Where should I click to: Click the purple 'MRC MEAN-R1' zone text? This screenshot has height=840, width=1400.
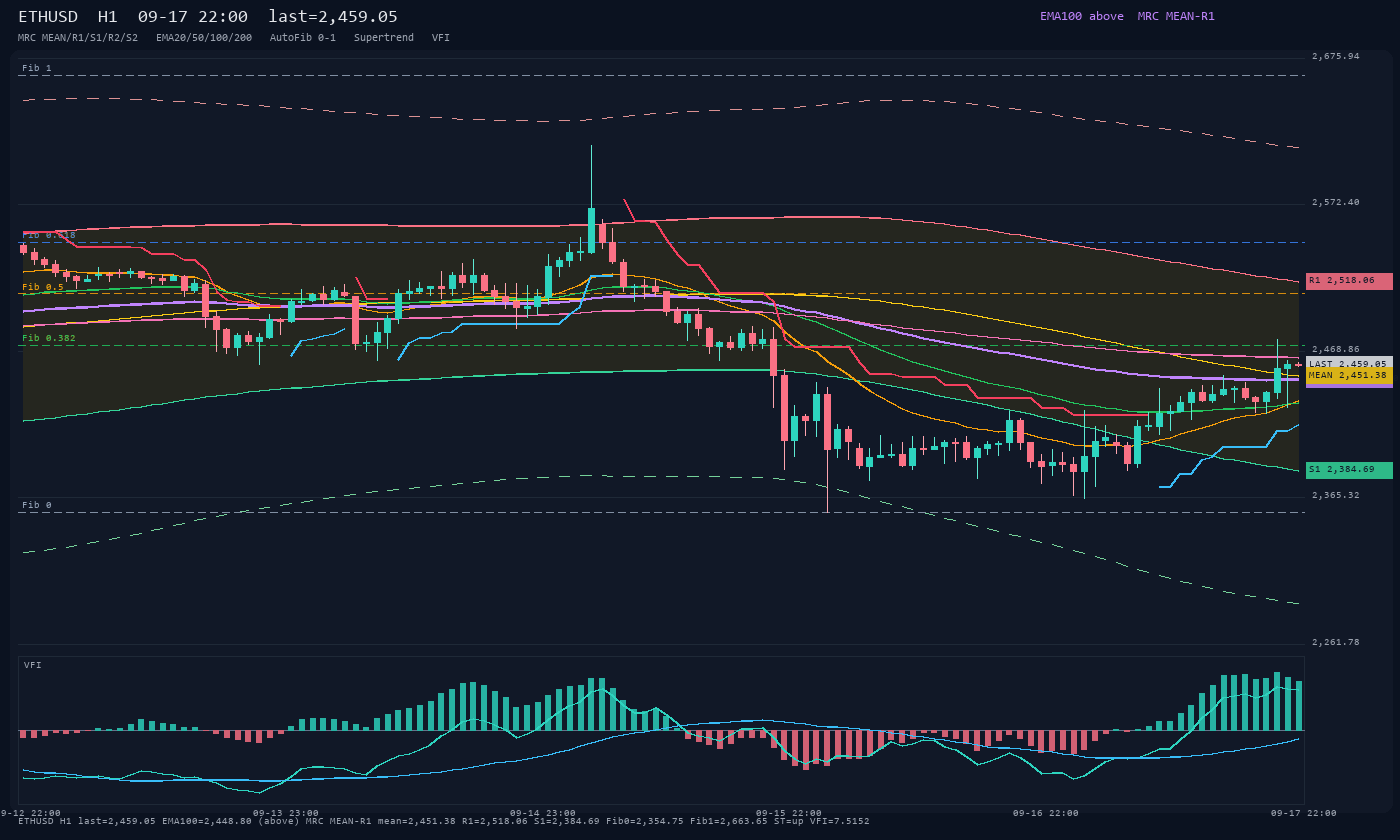point(1176,16)
